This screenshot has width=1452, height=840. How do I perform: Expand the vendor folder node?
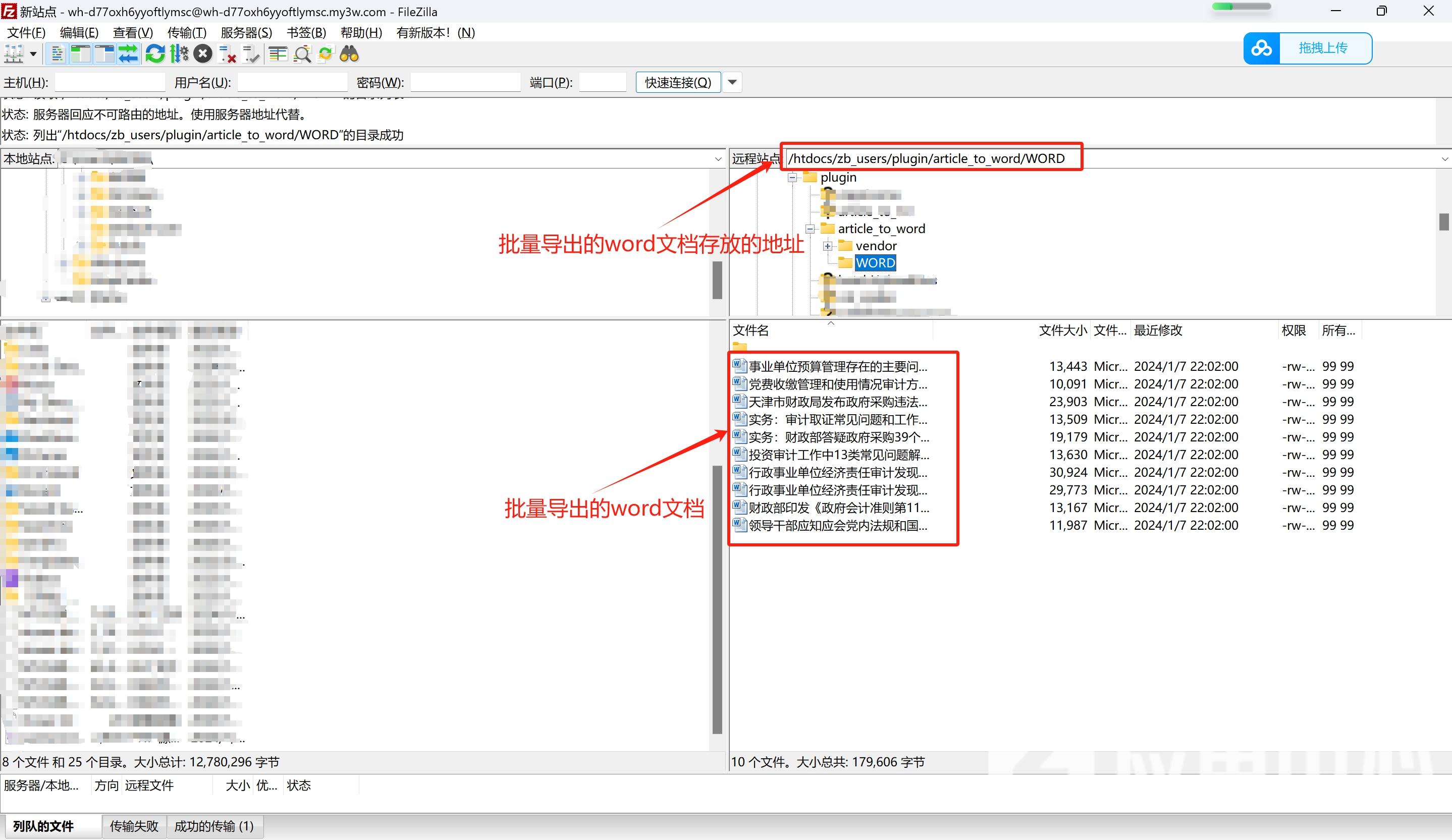827,246
